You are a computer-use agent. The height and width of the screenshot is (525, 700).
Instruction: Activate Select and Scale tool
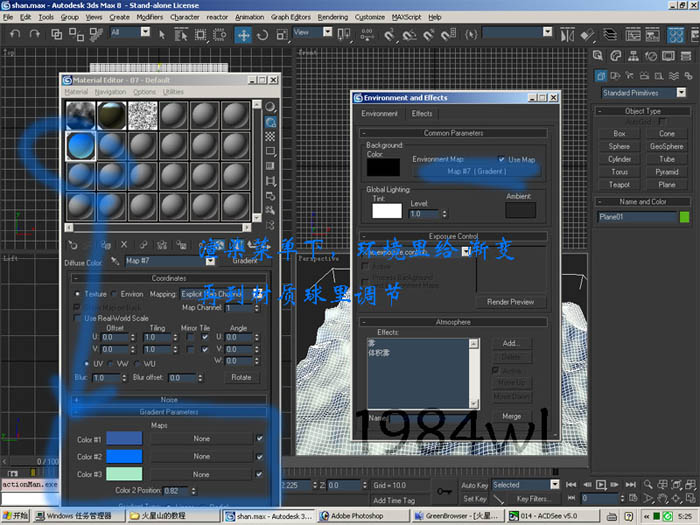(x=282, y=35)
